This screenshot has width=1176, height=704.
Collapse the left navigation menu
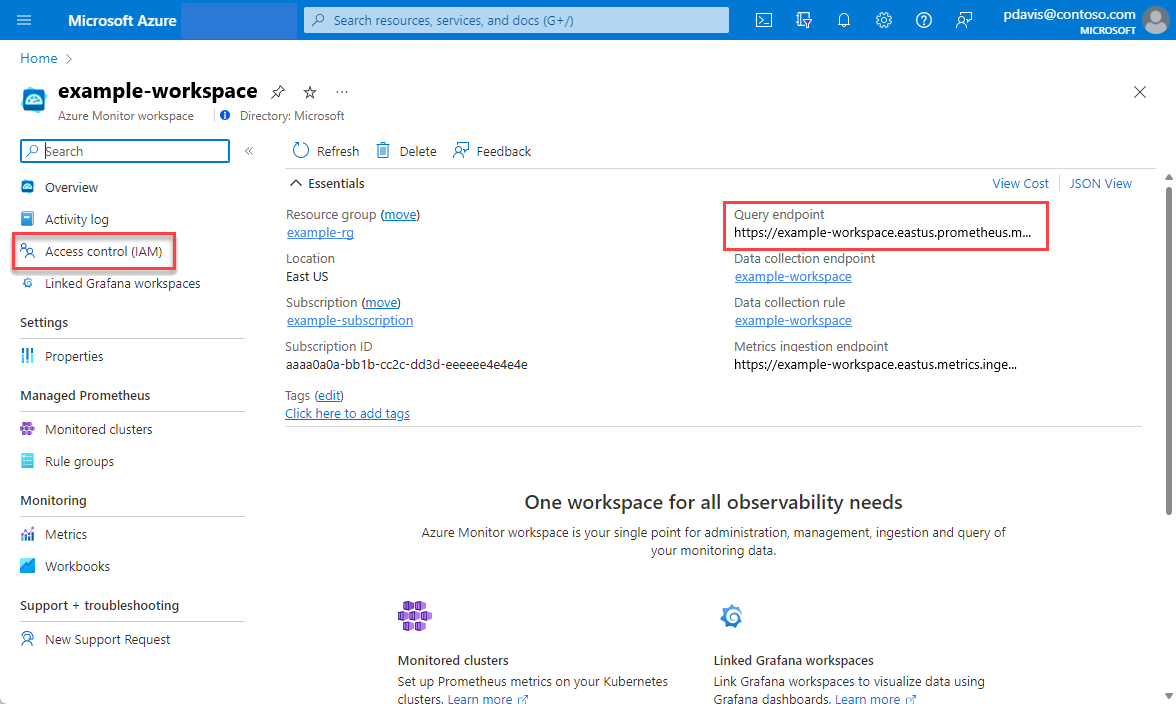pyautogui.click(x=249, y=151)
